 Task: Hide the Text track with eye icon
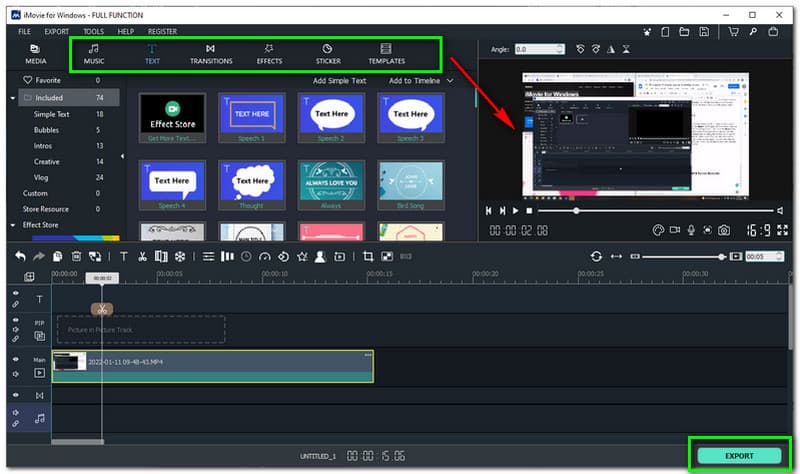16,293
